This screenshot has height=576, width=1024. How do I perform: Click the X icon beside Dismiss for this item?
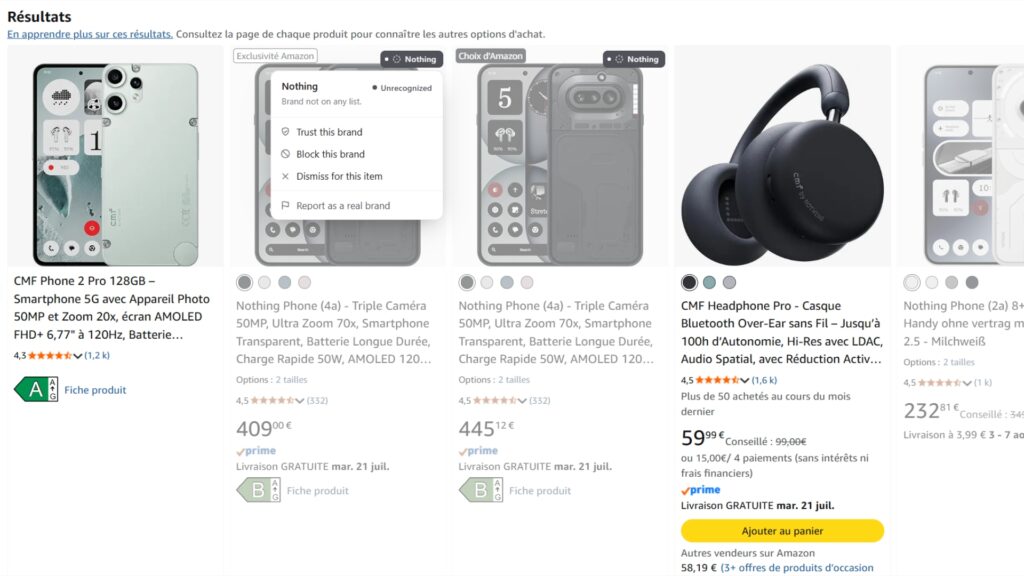click(285, 176)
